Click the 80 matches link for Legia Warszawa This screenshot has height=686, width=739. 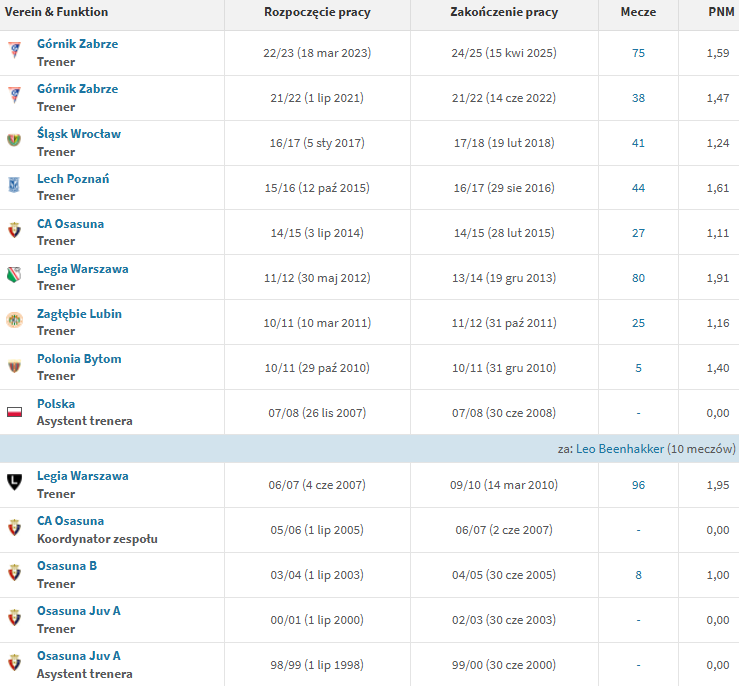638,278
